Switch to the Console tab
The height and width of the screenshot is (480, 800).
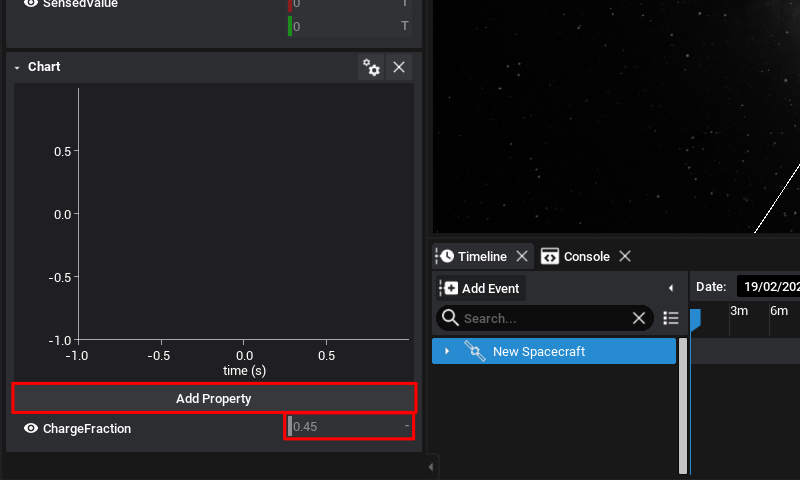586,257
